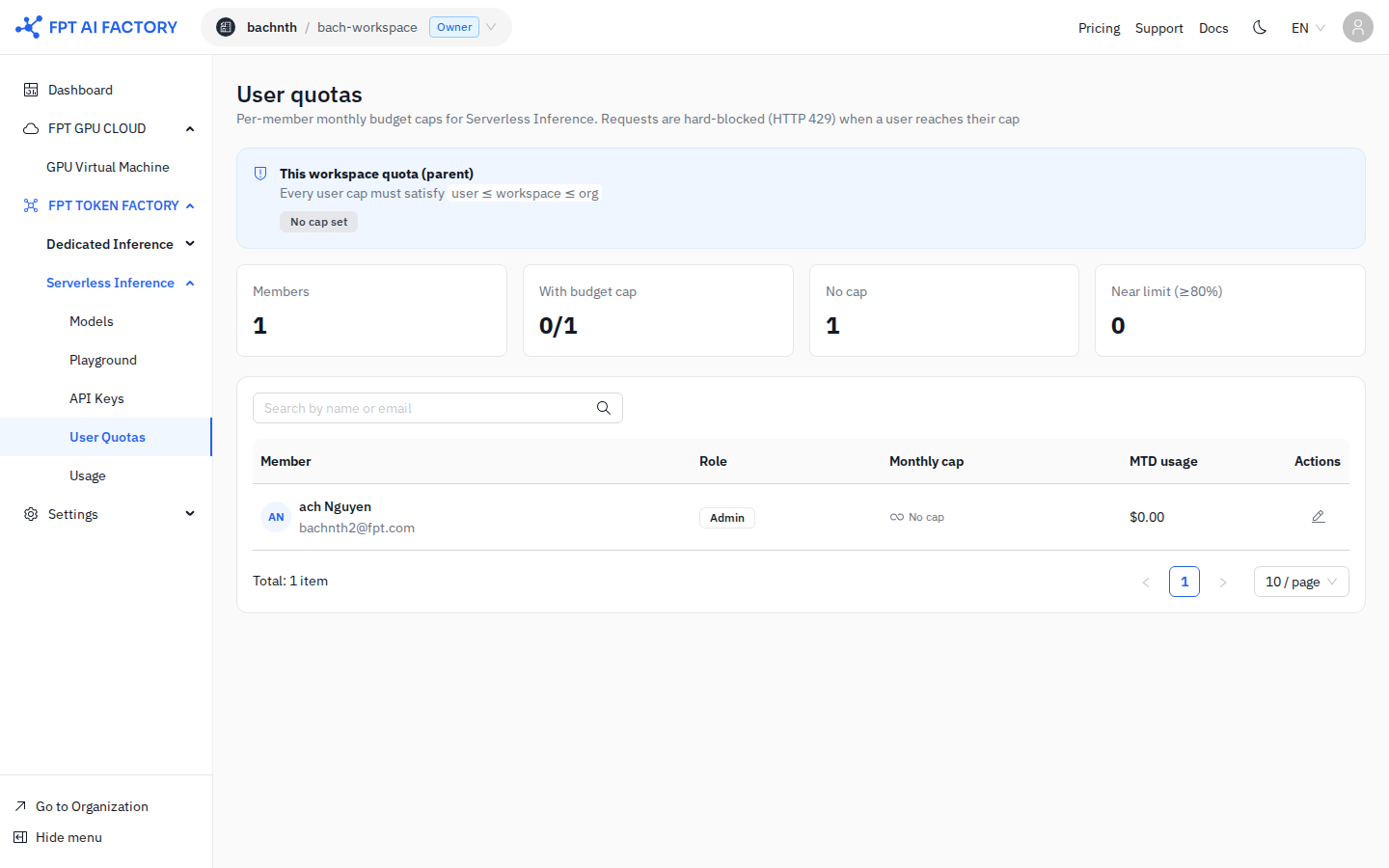Open the Docs link
The width and height of the screenshot is (1389, 868).
click(x=1213, y=28)
